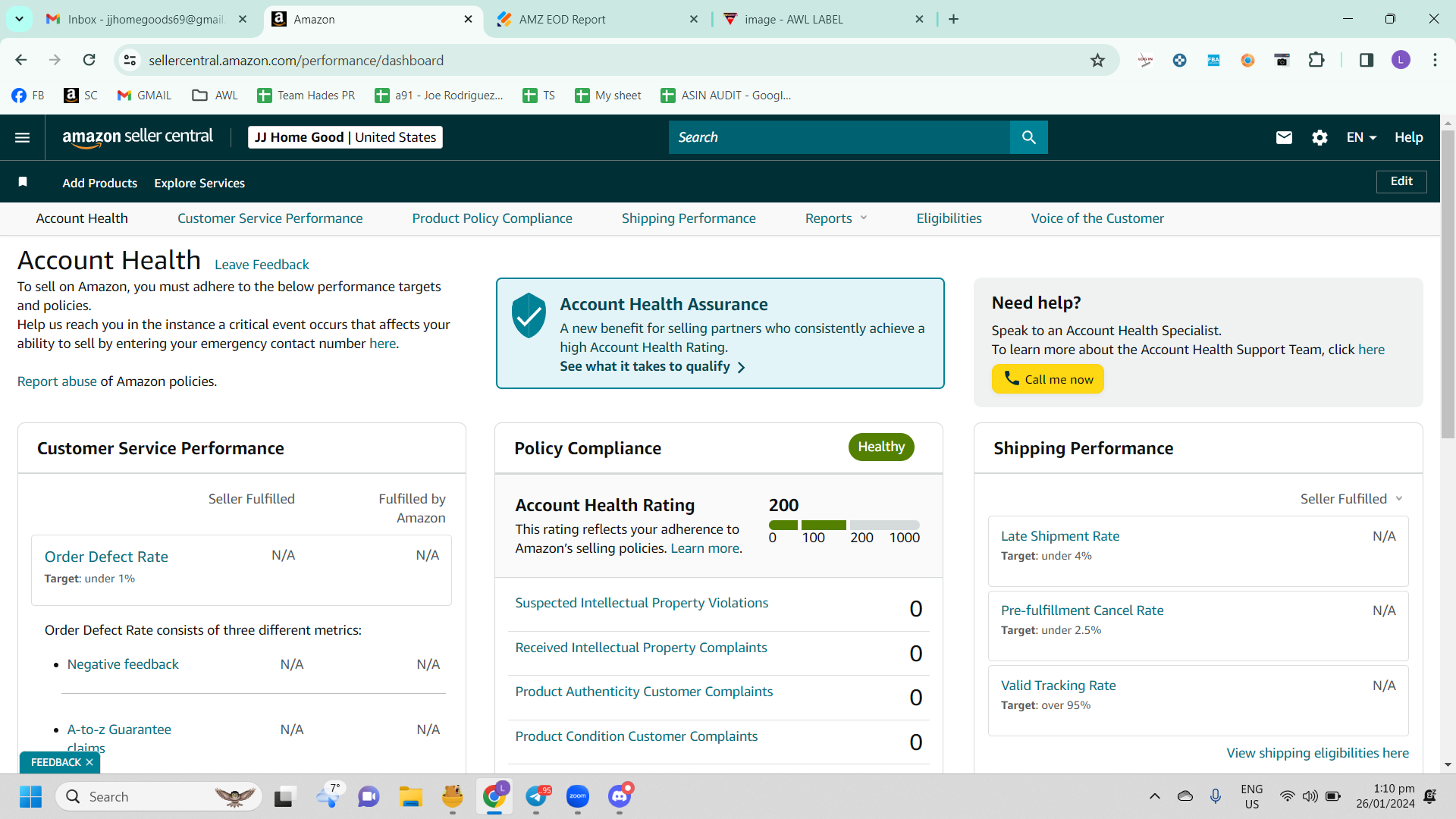Image resolution: width=1456 pixels, height=819 pixels.
Task: Click the Leave Feedback link
Action: (x=262, y=265)
